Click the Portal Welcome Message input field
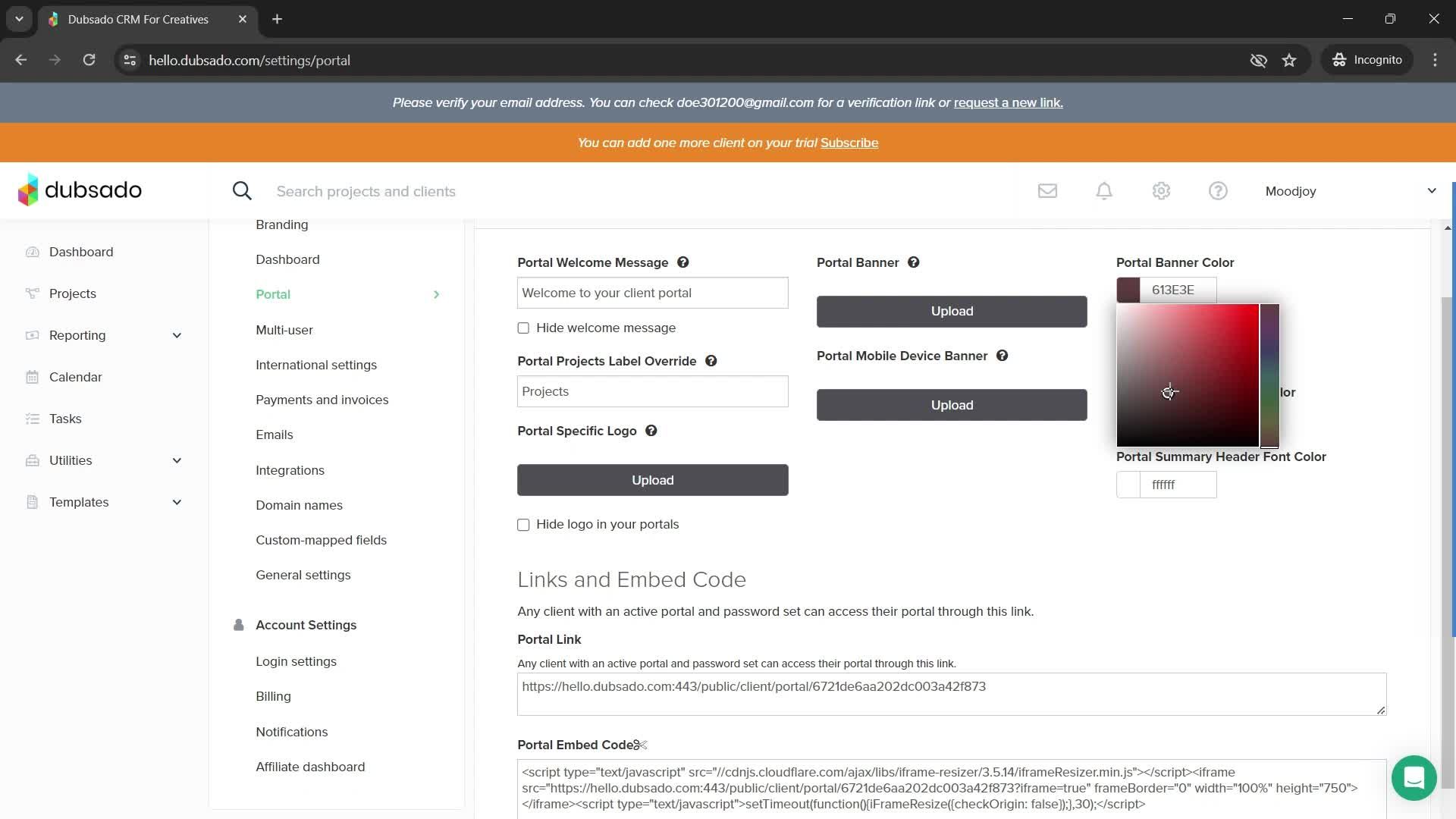The height and width of the screenshot is (819, 1456). [652, 293]
